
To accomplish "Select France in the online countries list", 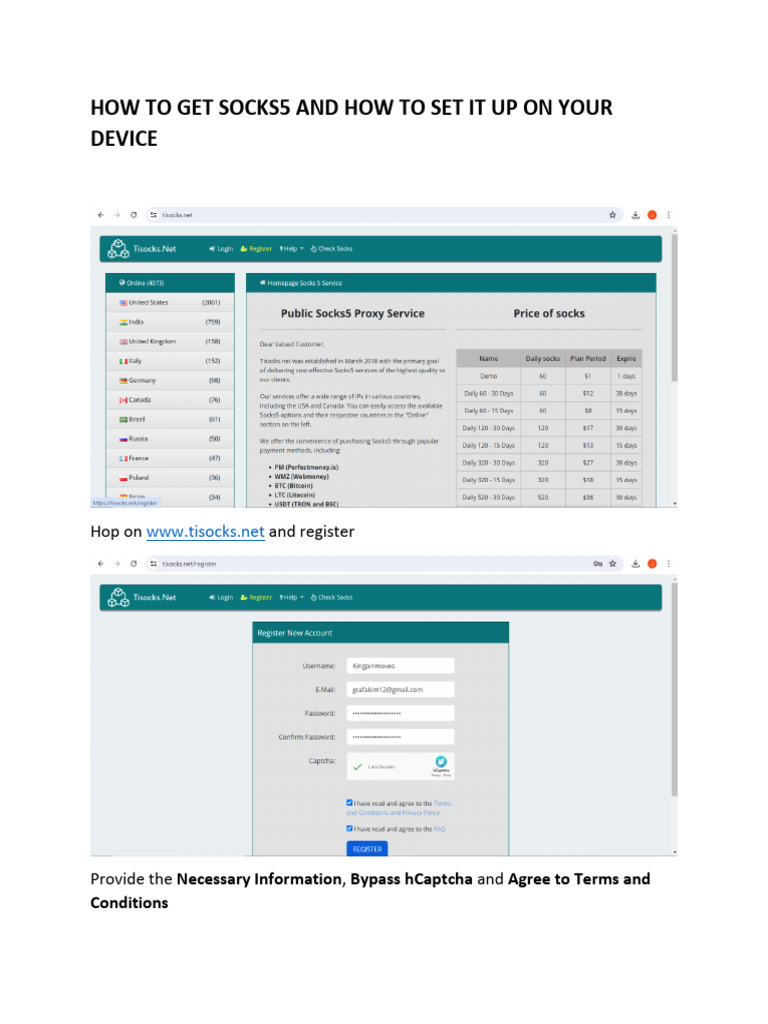I will pyautogui.click(x=170, y=458).
